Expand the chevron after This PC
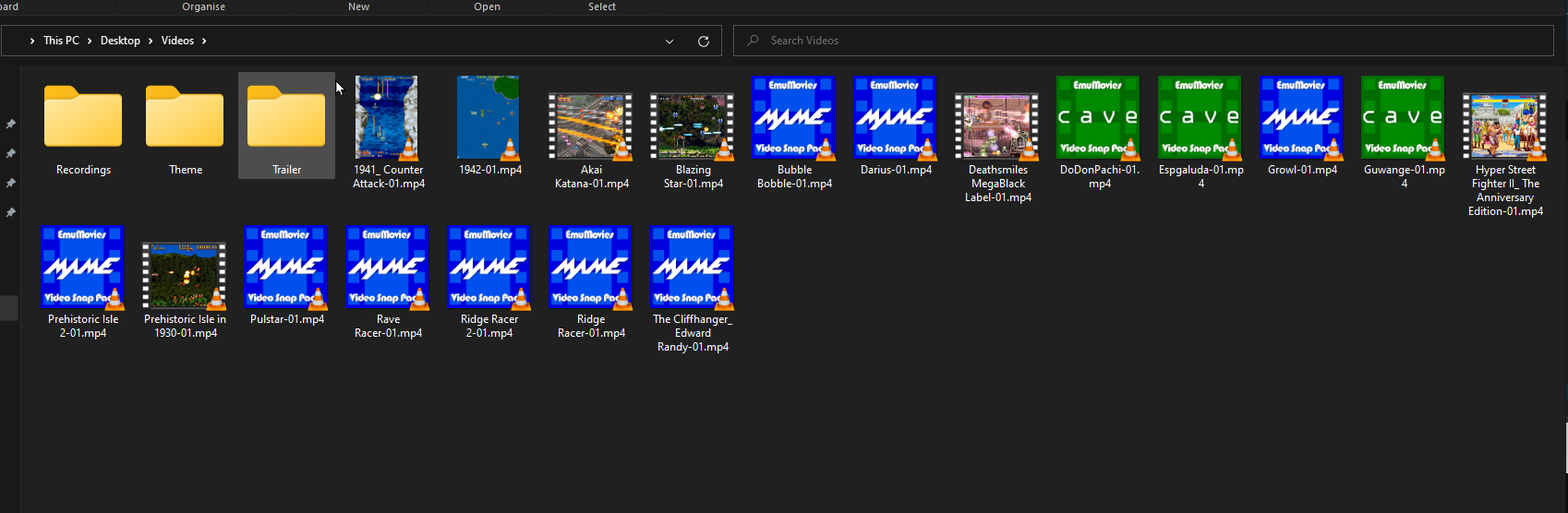The image size is (1568, 513). pos(90,41)
